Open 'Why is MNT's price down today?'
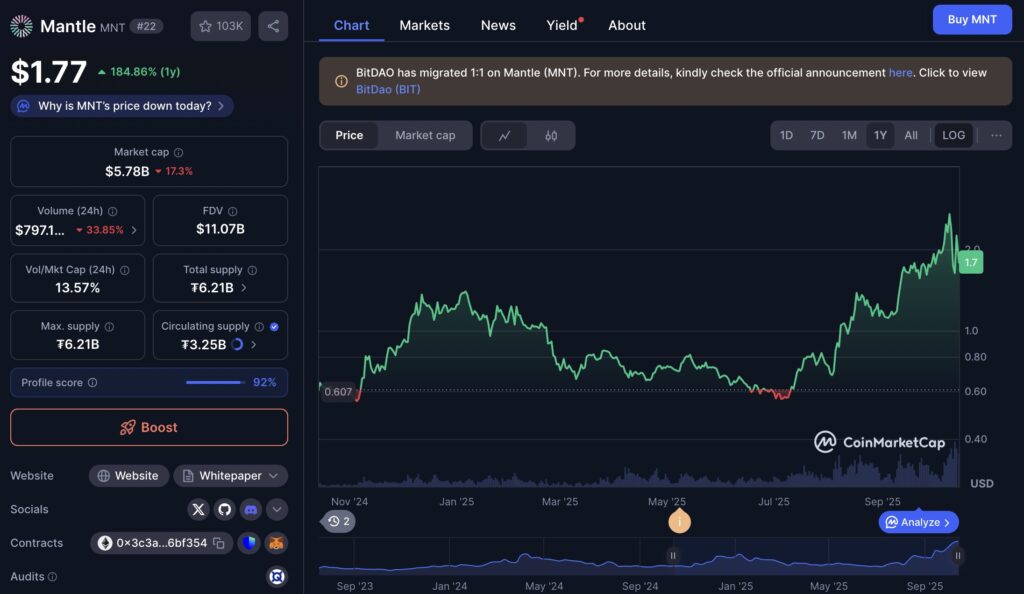 tap(122, 106)
